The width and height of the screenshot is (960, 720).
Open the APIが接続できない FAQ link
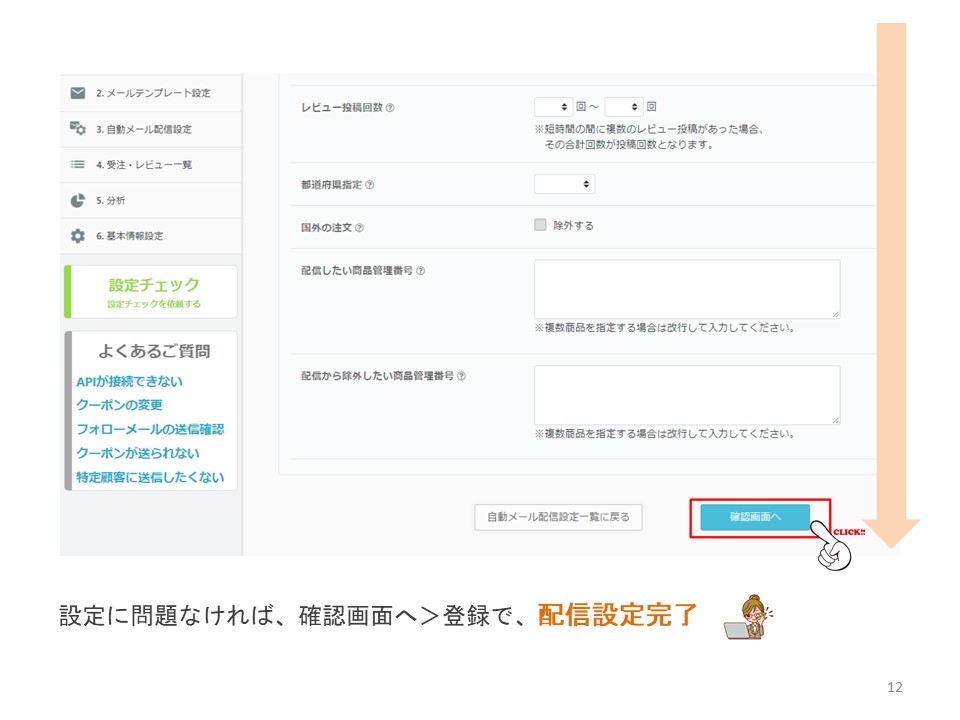130,381
